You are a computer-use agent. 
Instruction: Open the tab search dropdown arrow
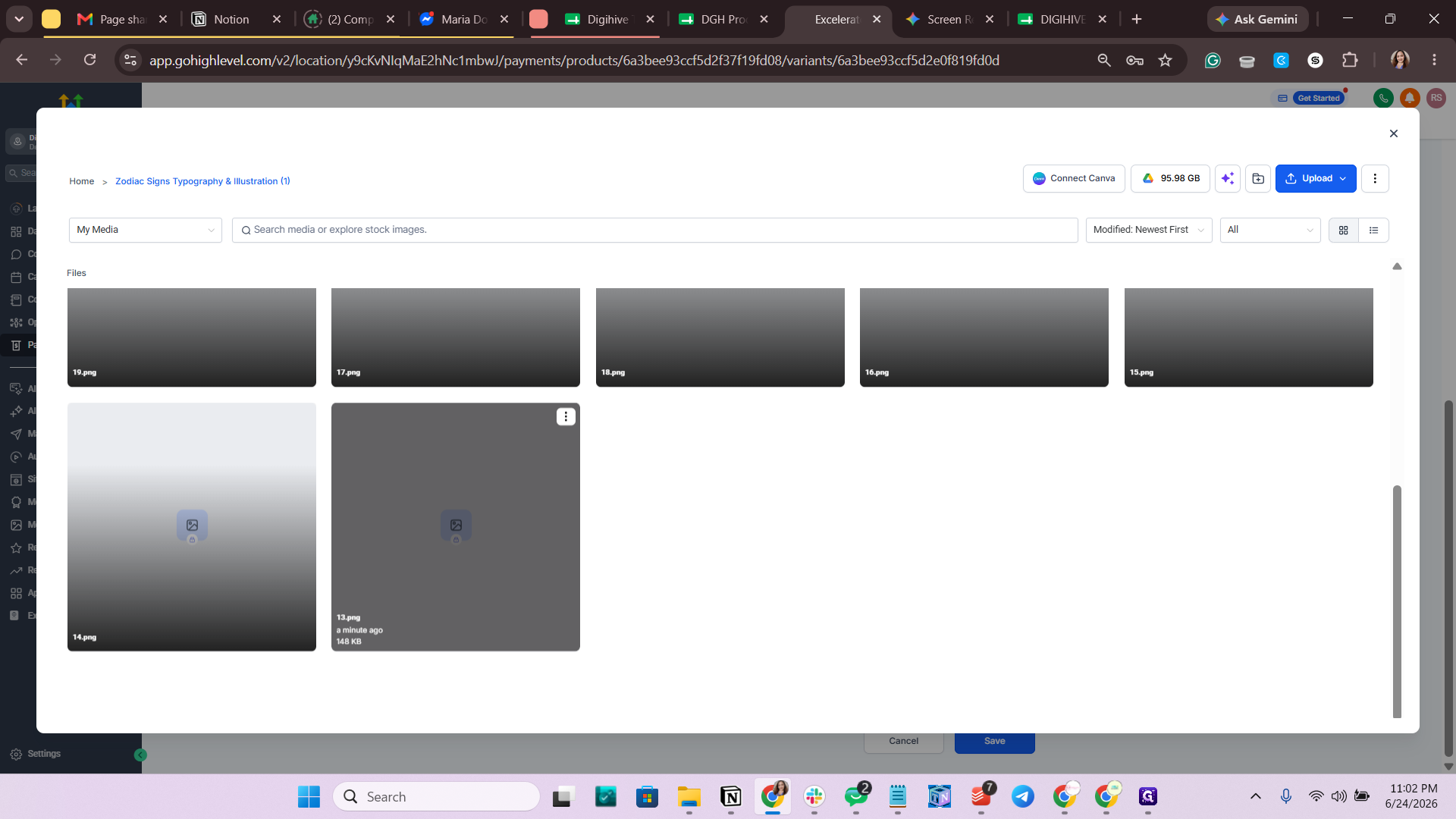tap(19, 19)
